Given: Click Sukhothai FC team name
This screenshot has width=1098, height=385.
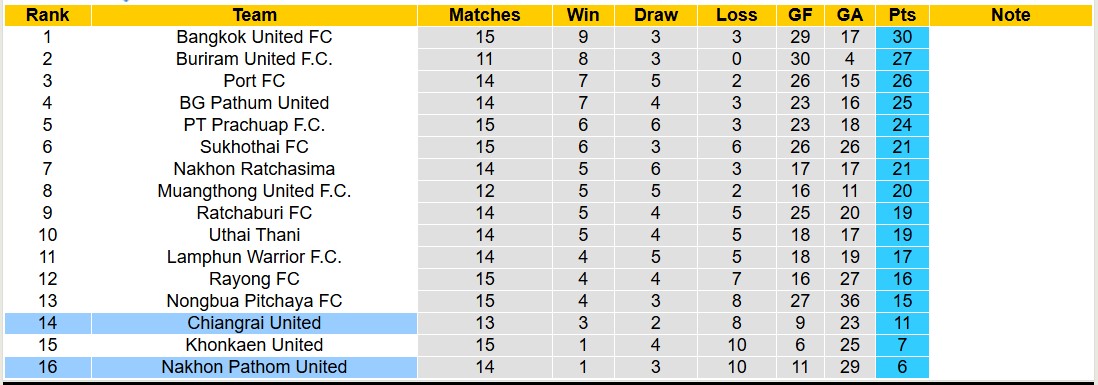Looking at the screenshot, I should (254, 147).
